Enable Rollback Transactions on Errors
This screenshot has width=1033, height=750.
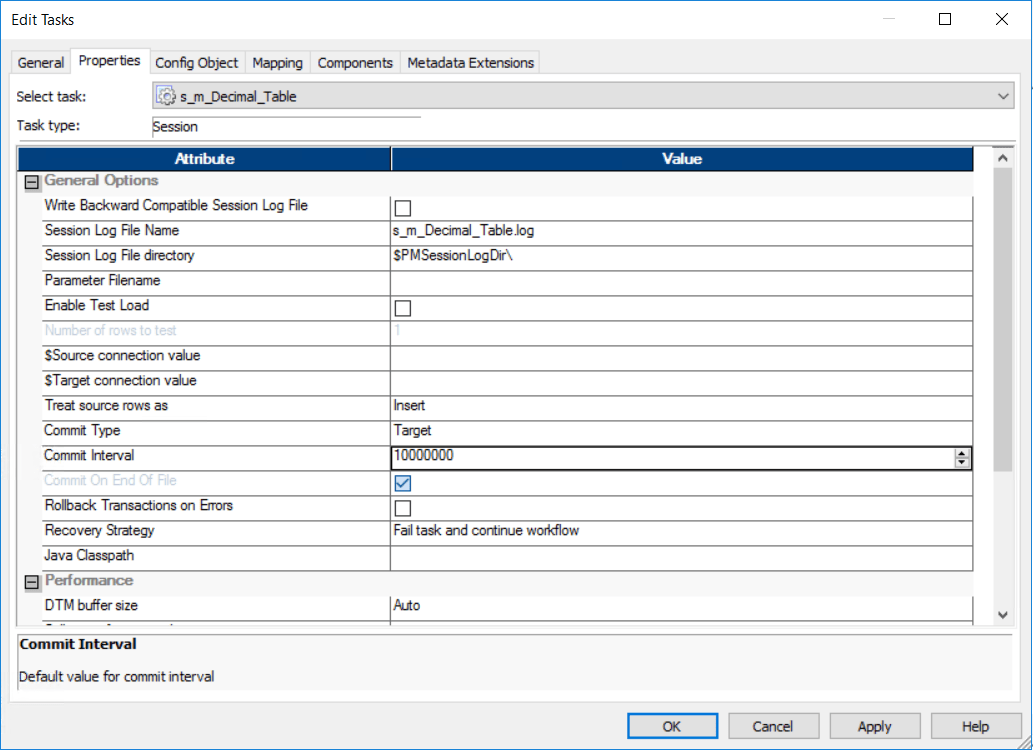coord(402,507)
